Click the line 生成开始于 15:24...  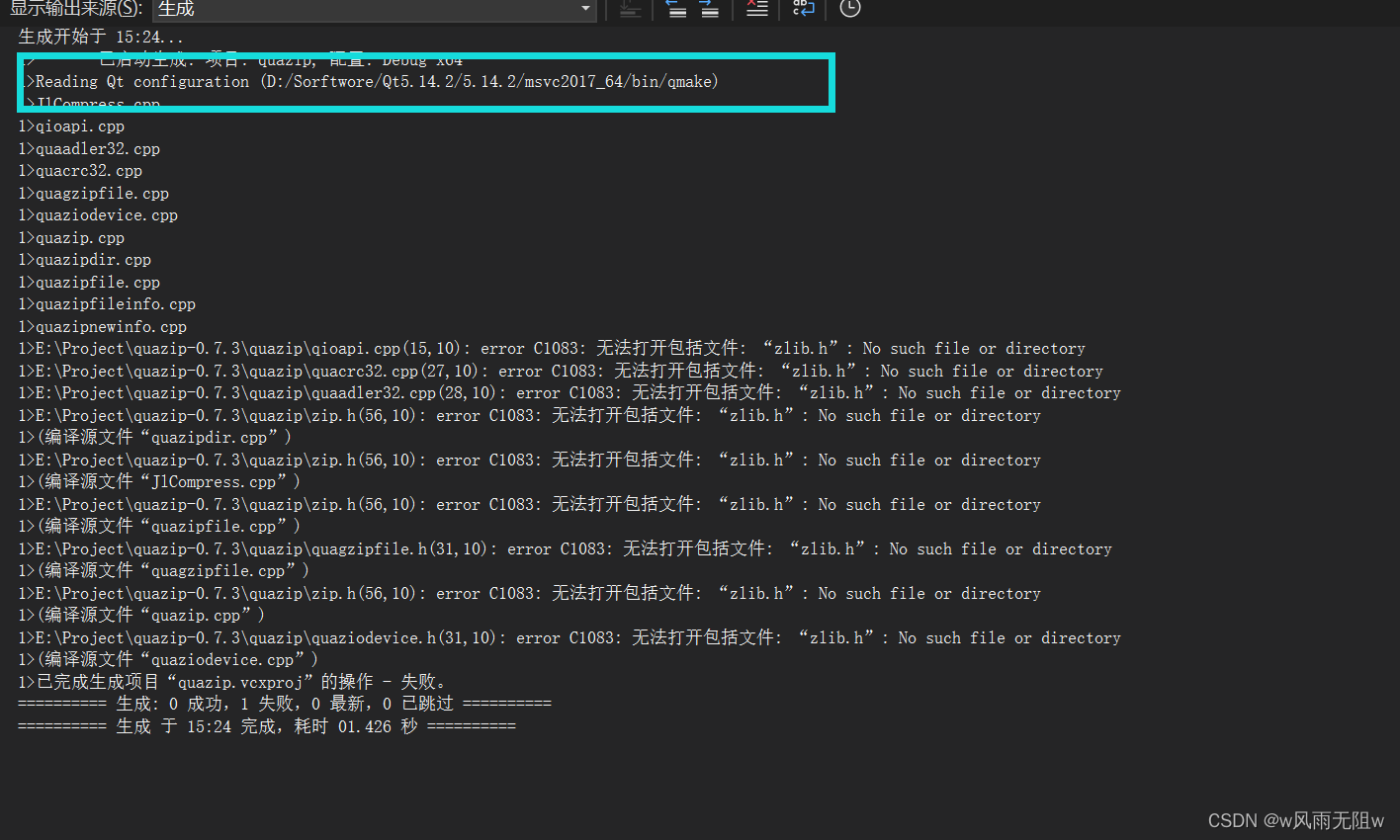coord(101,37)
